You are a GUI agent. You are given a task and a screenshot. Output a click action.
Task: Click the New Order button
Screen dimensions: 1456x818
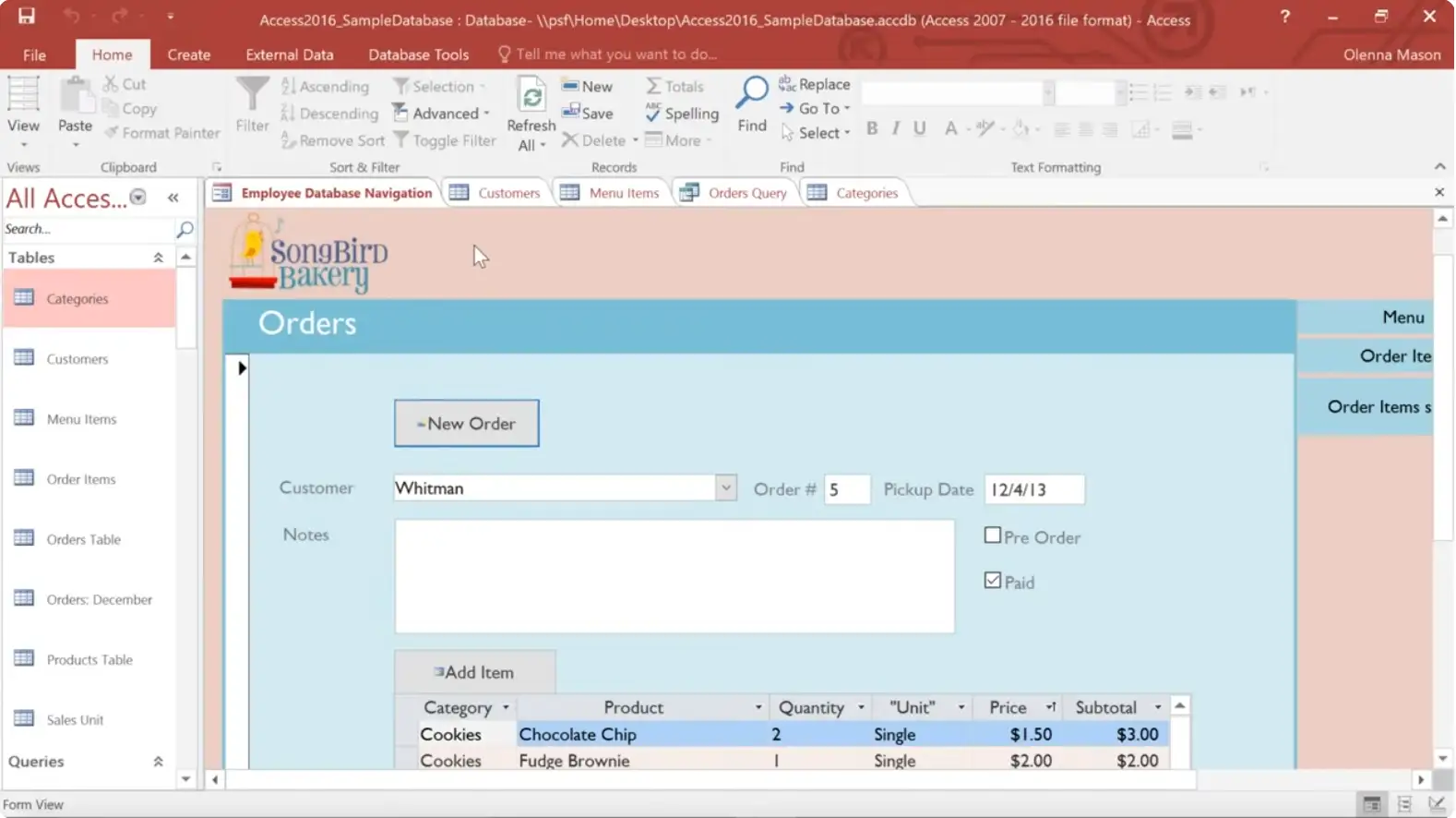tap(466, 424)
